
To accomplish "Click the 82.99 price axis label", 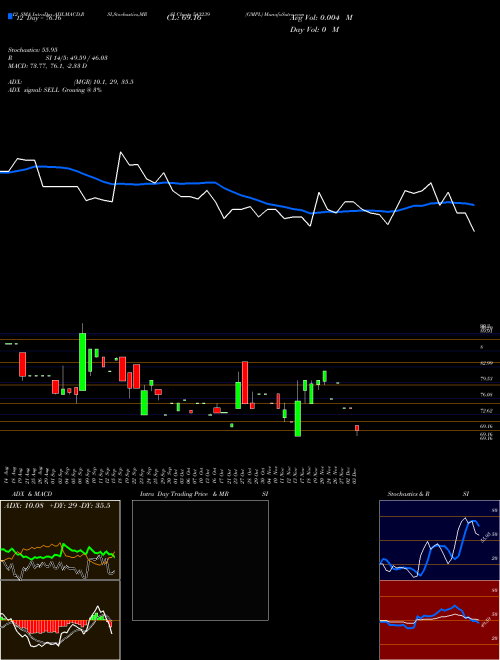I will [x=487, y=363].
